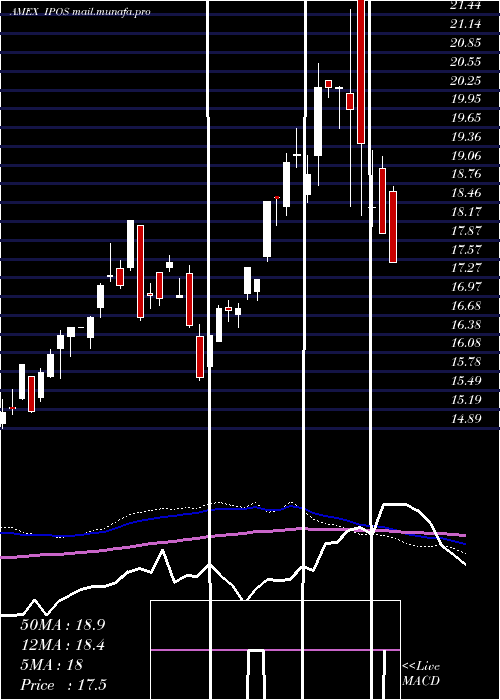500x700 pixels.
Task: Click the 20.25 price axis label
Action: point(466,80)
